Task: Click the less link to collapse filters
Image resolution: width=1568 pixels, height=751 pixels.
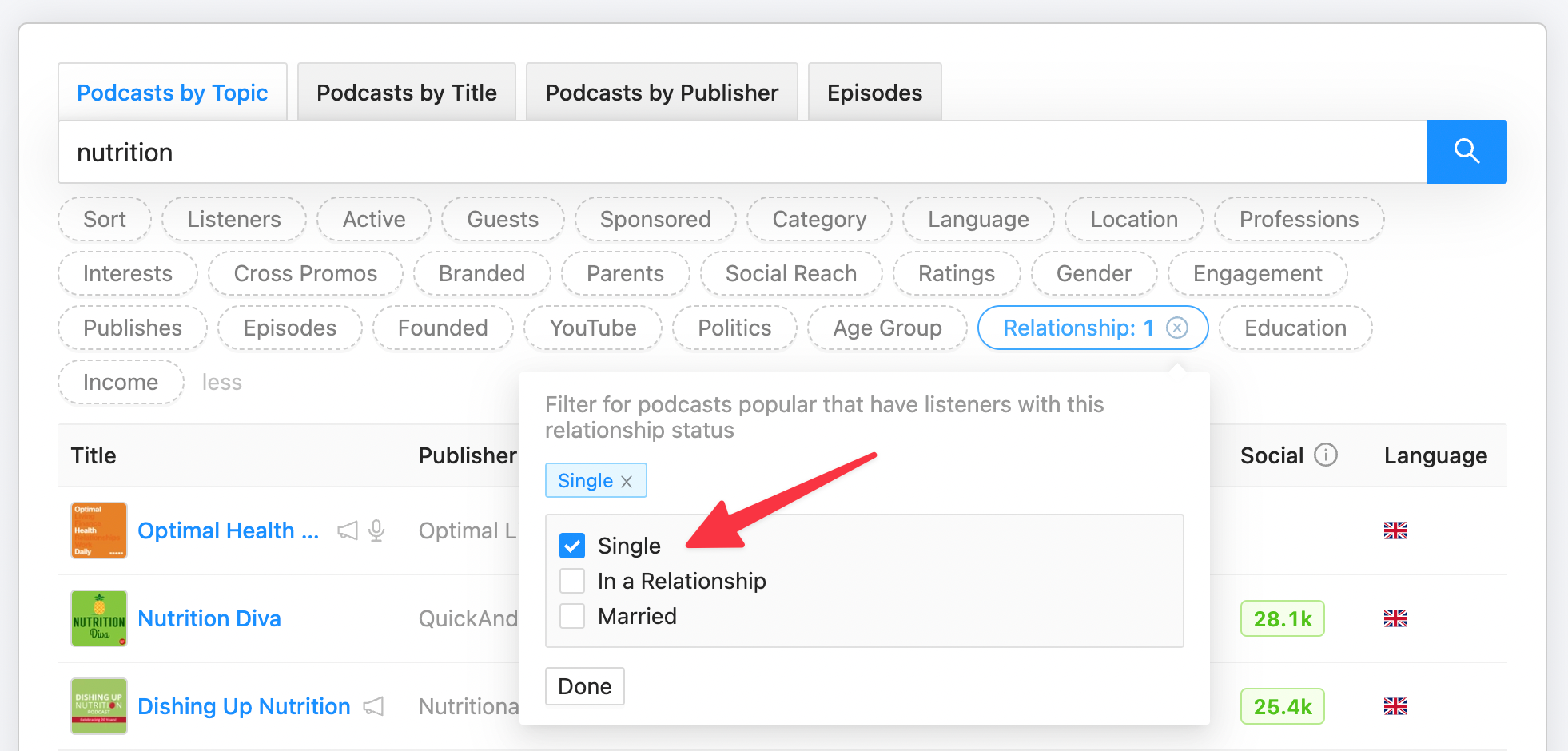Action: click(x=221, y=382)
